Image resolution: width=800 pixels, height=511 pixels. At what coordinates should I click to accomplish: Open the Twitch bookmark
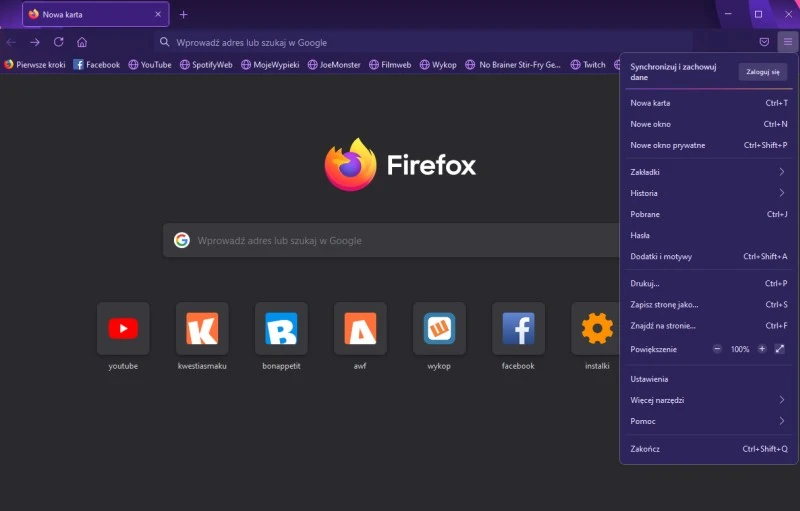[x=588, y=65]
